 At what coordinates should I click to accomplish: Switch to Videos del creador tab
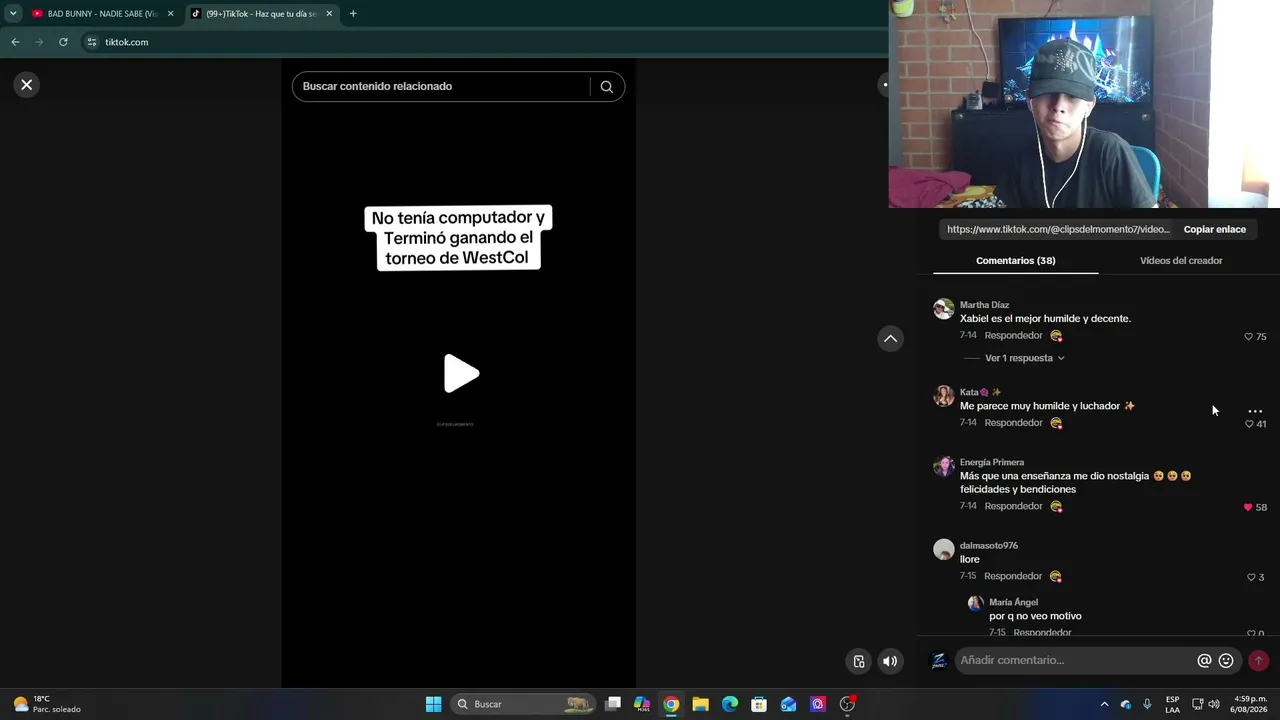pyautogui.click(x=1181, y=261)
